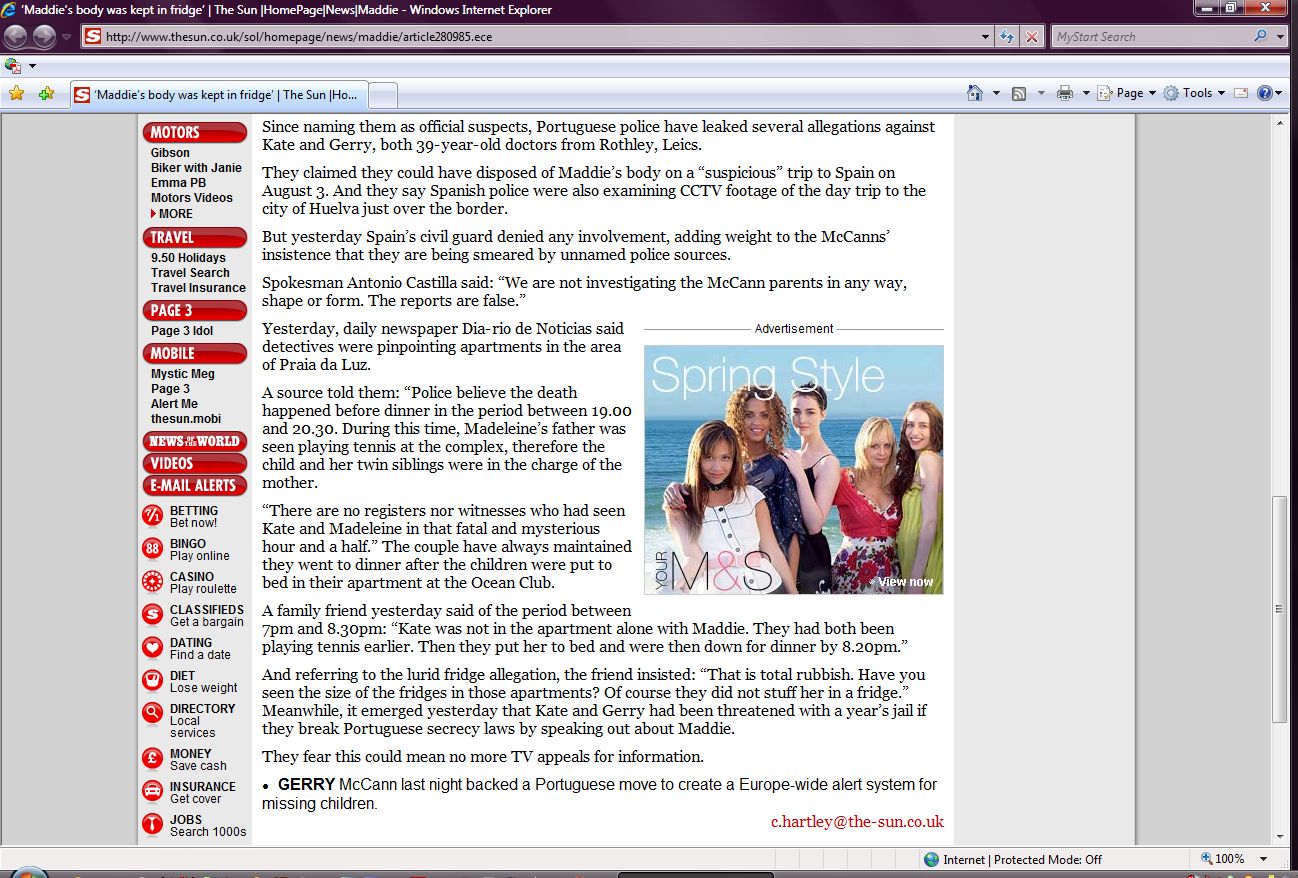Expand the address bar history dropdown
The image size is (1298, 878).
[986, 37]
